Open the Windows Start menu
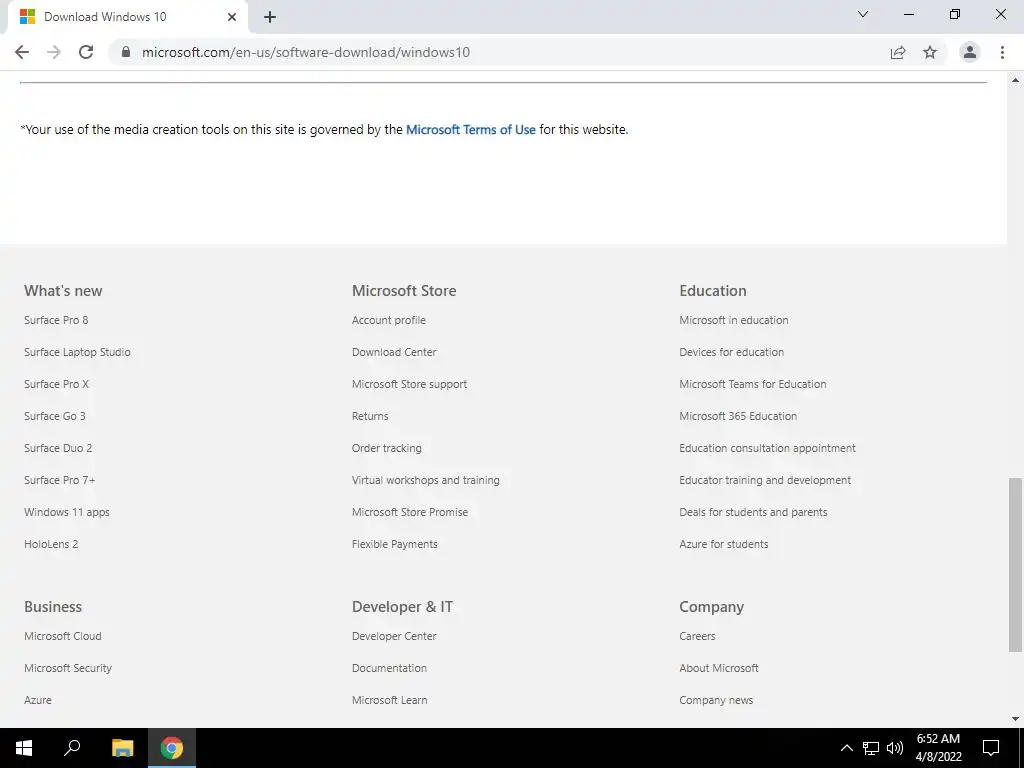The width and height of the screenshot is (1024, 768). click(24, 748)
